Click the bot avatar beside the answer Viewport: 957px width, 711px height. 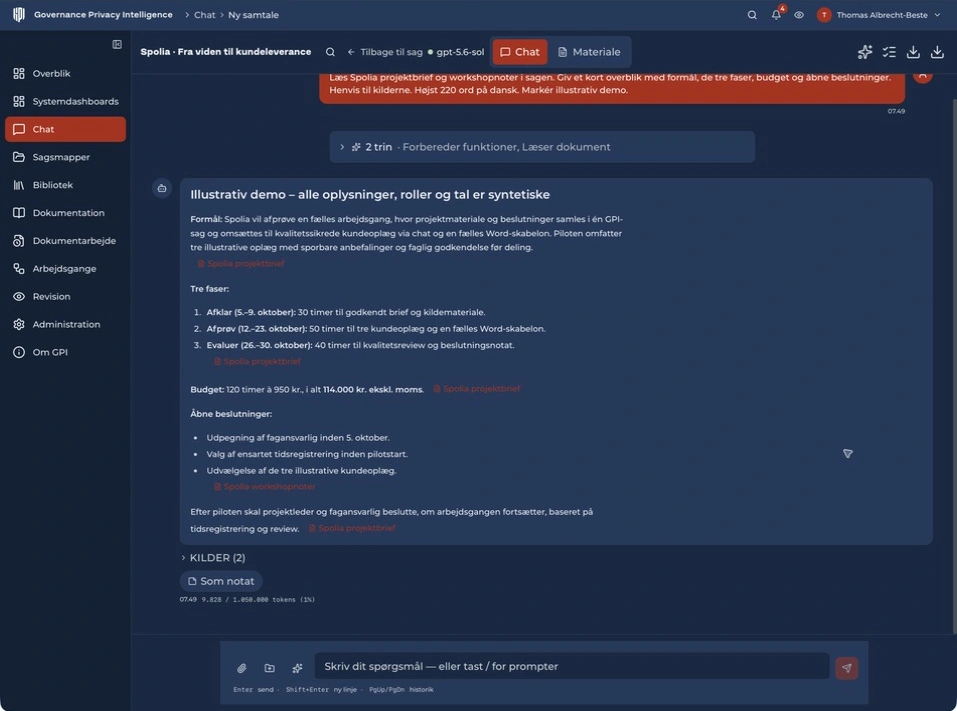click(x=162, y=189)
